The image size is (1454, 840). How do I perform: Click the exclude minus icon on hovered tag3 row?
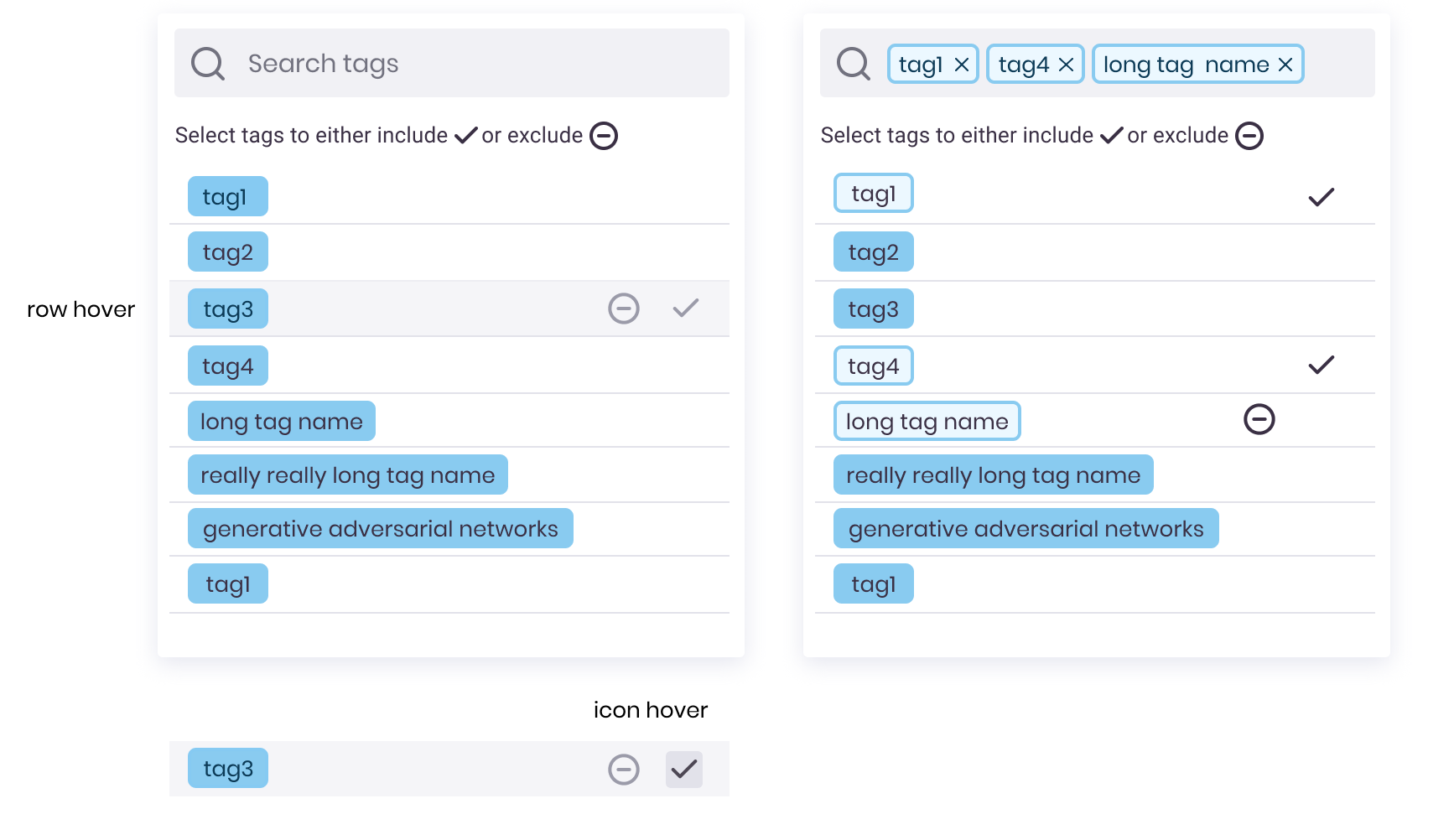623,309
